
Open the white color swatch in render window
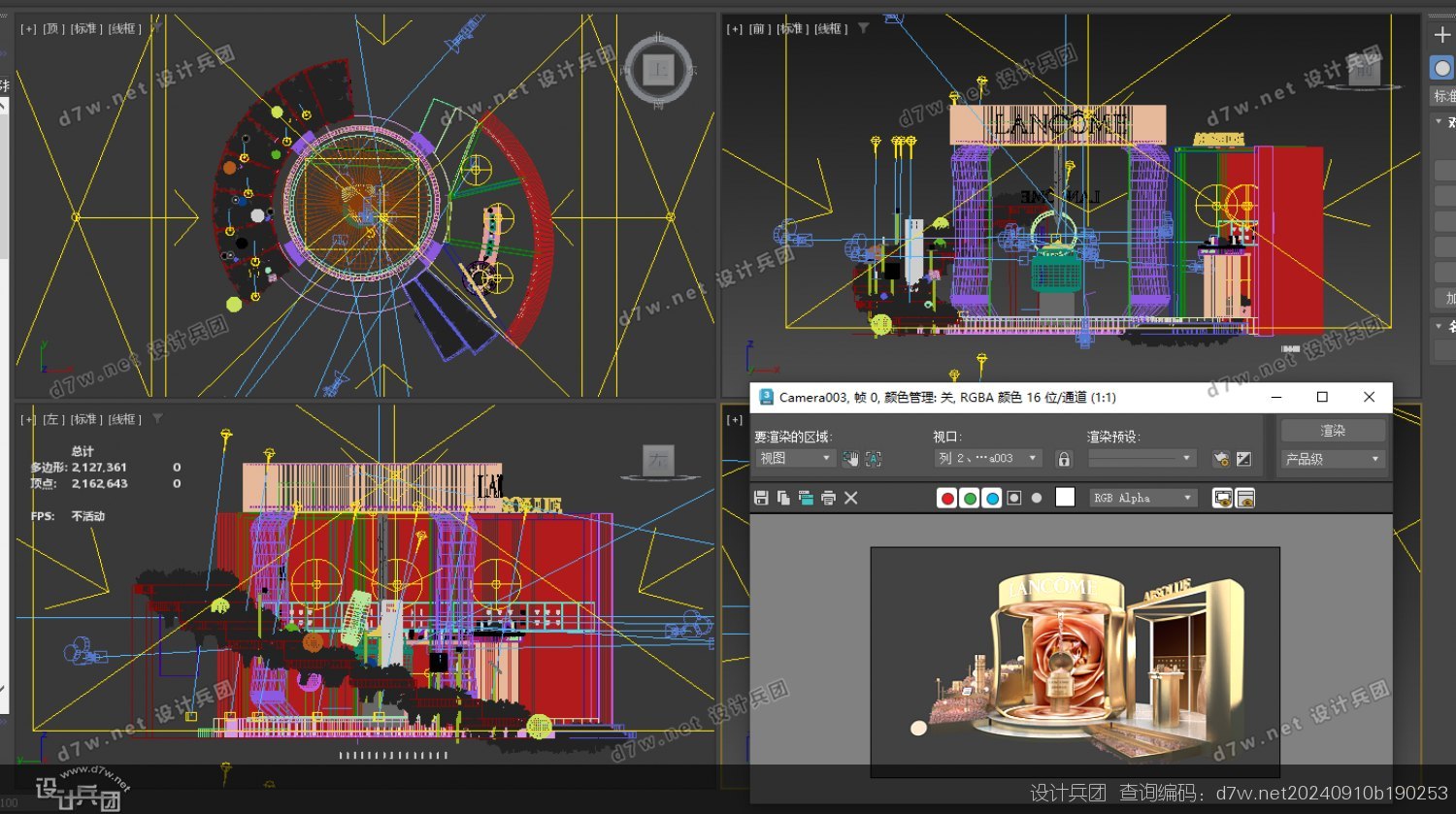coord(1065,497)
